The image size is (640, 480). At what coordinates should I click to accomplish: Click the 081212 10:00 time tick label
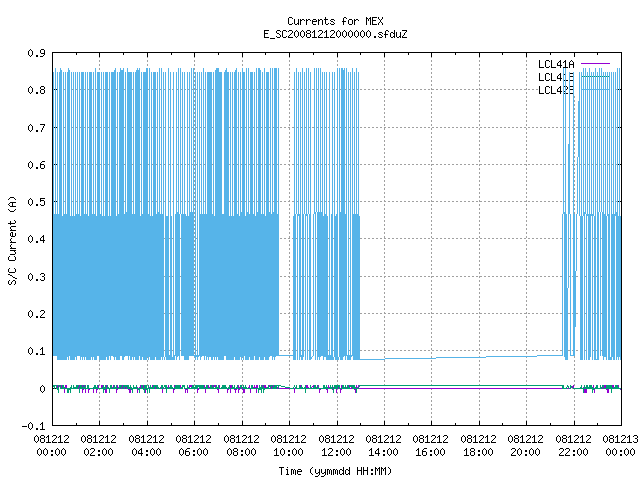288,446
